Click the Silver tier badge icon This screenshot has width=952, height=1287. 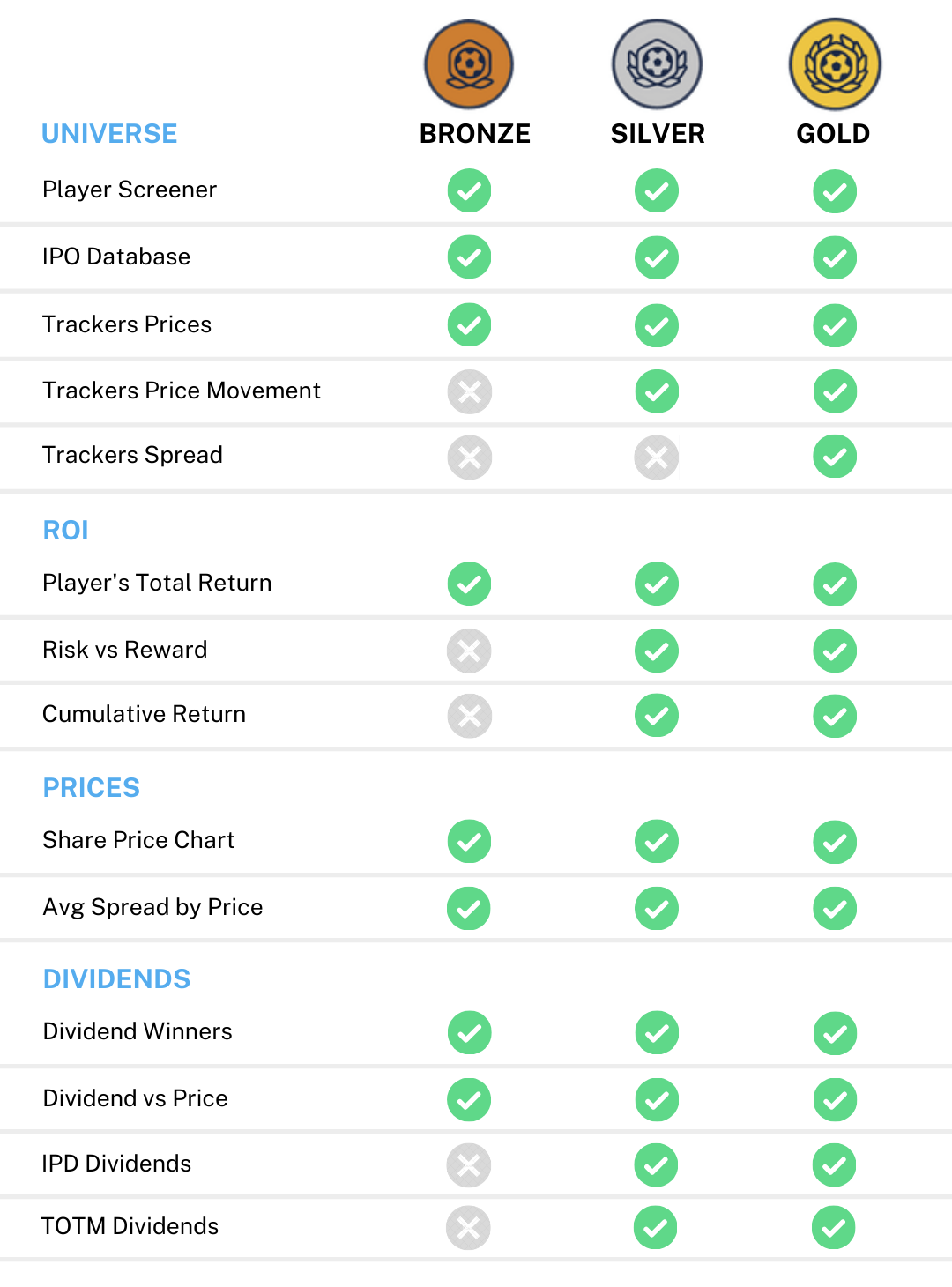tap(657, 64)
